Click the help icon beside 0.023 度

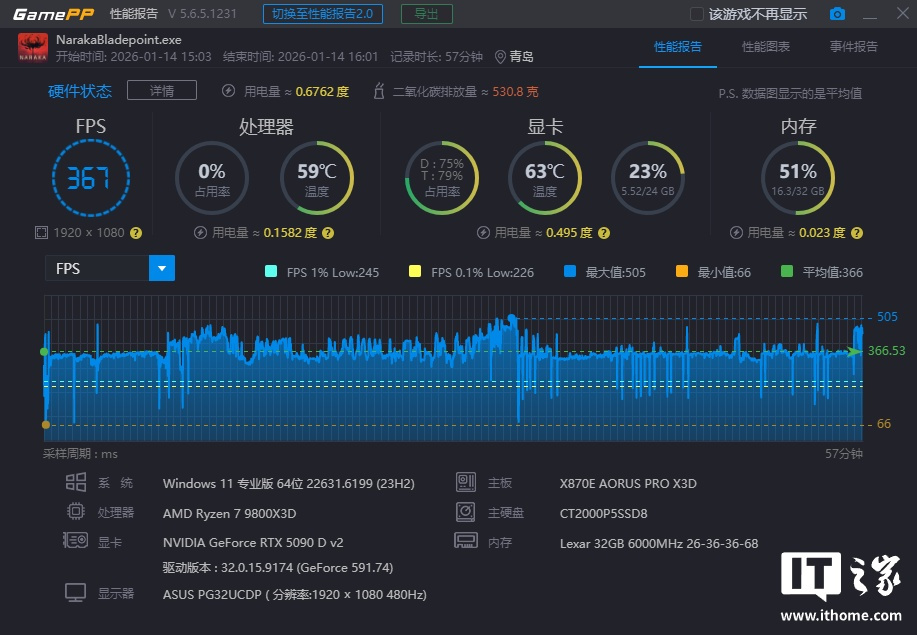[855, 232]
